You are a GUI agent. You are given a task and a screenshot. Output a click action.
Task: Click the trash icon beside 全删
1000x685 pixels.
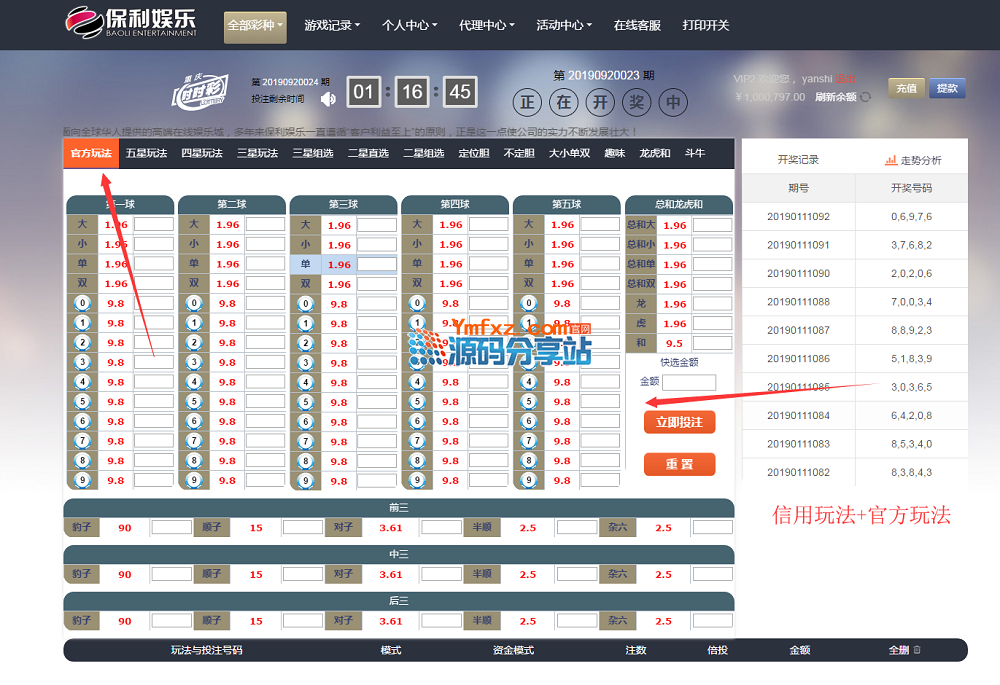[917, 650]
